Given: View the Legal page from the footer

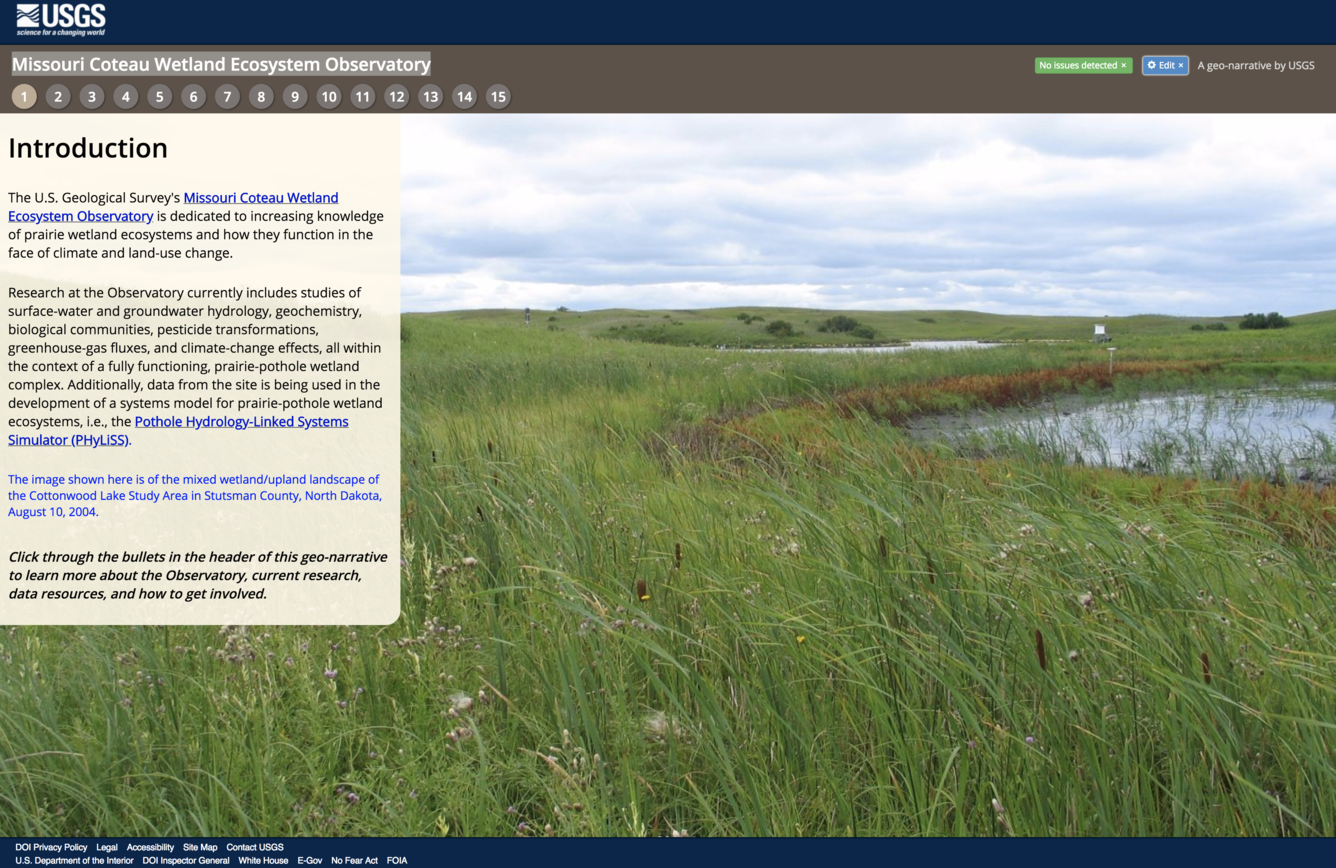Looking at the screenshot, I should [107, 847].
